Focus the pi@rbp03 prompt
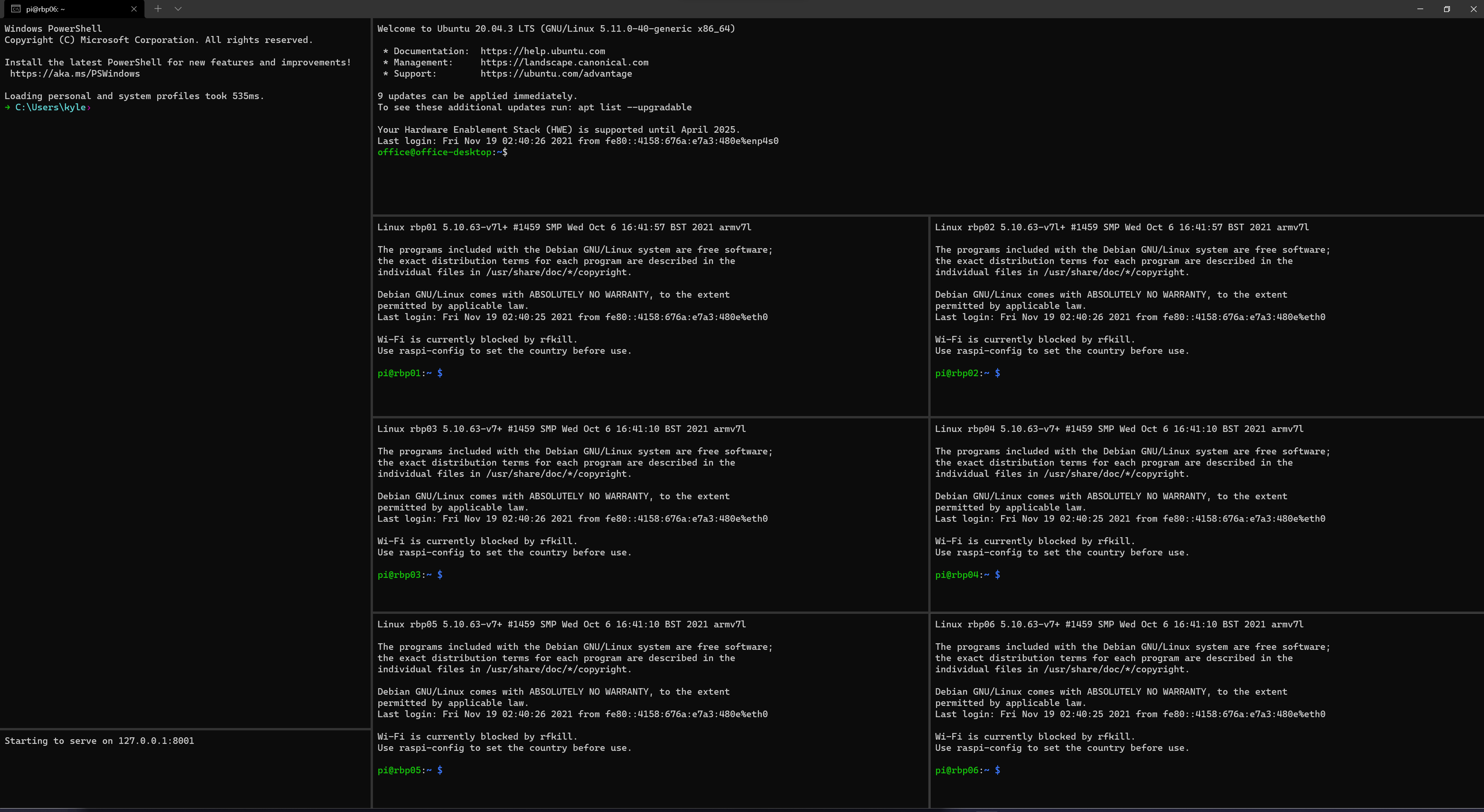Viewport: 1484px width, 812px height. tap(410, 575)
